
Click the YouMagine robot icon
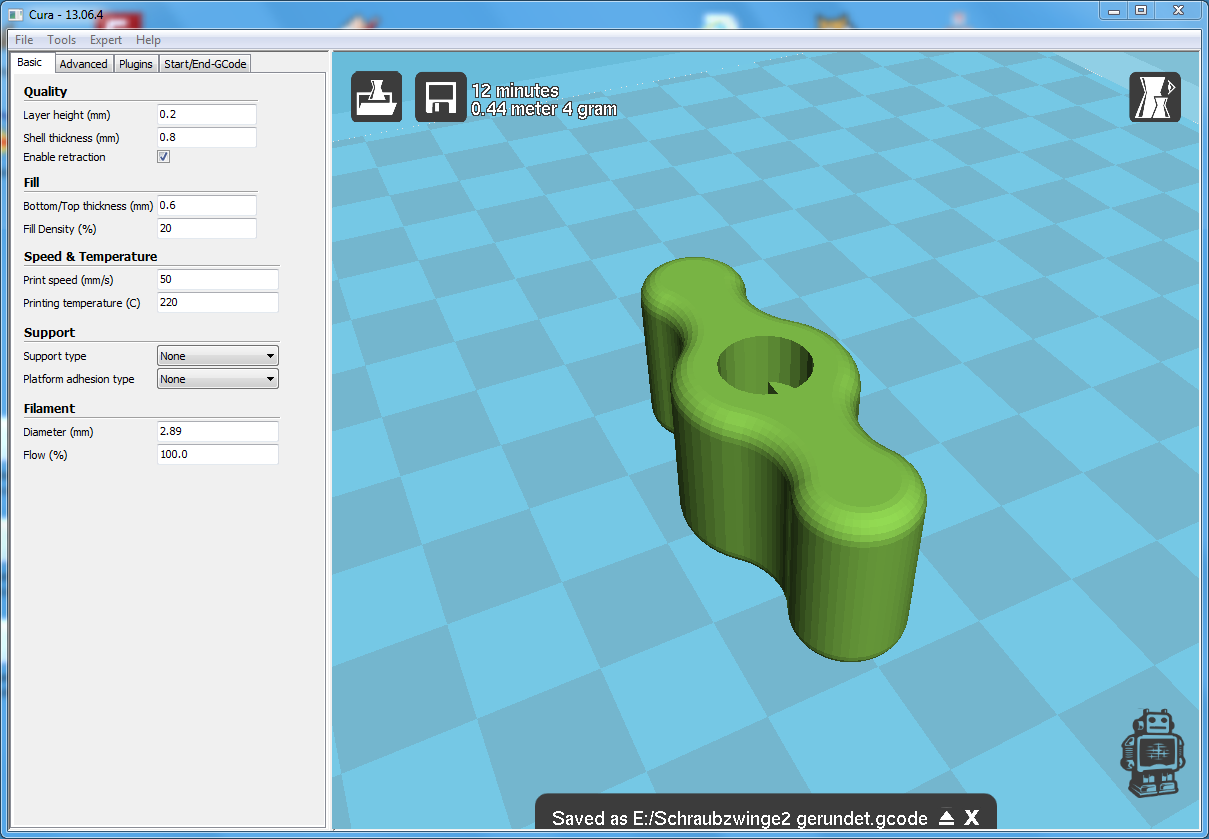pos(1152,755)
